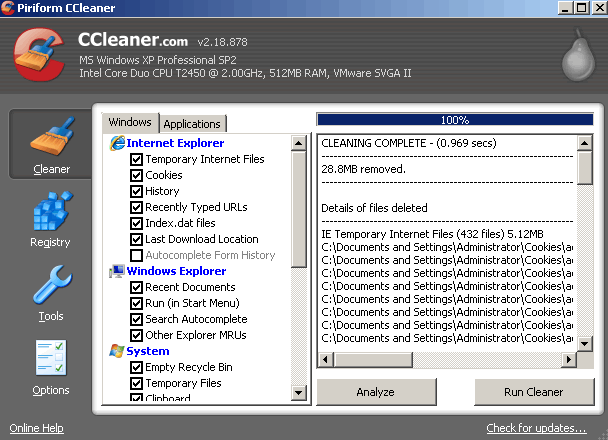
Task: Click the '28.8MB removed.' line
Action: [363, 169]
